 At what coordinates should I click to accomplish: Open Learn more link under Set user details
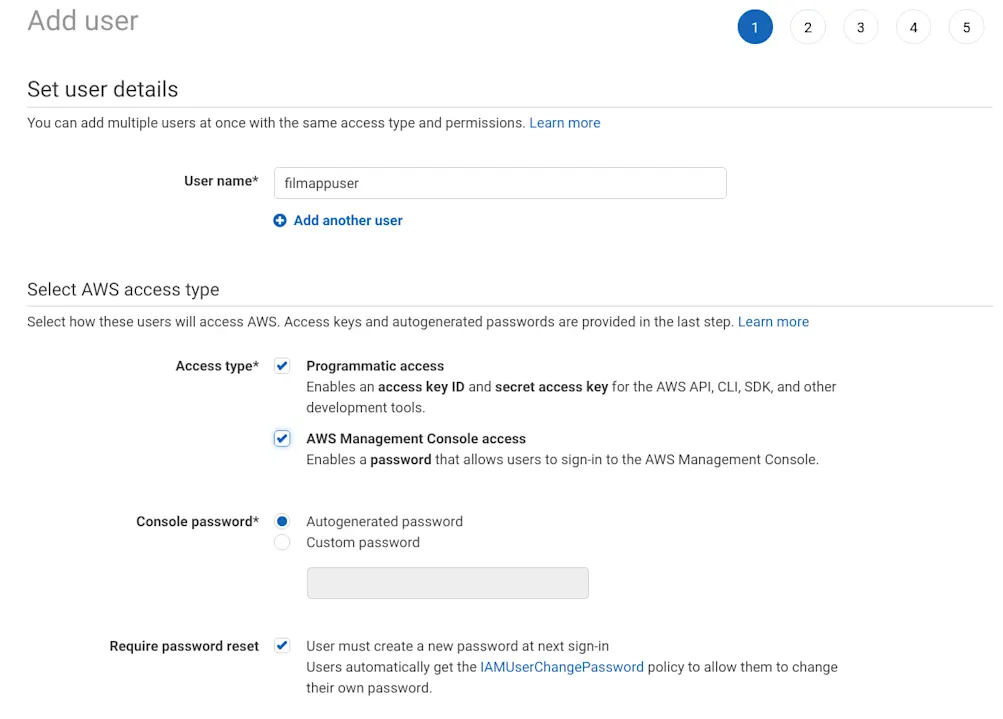click(565, 123)
